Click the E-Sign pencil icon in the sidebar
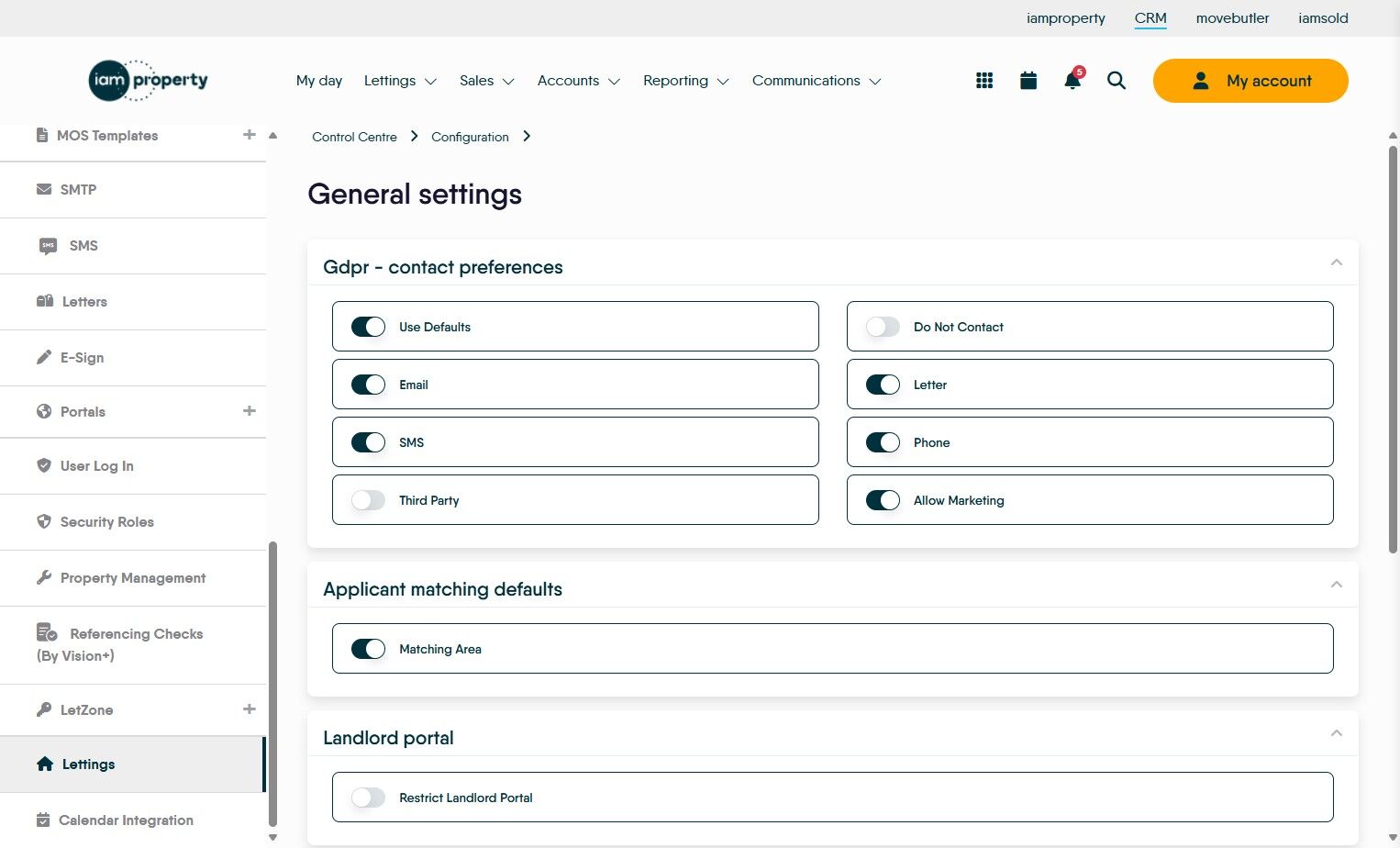 tap(44, 357)
